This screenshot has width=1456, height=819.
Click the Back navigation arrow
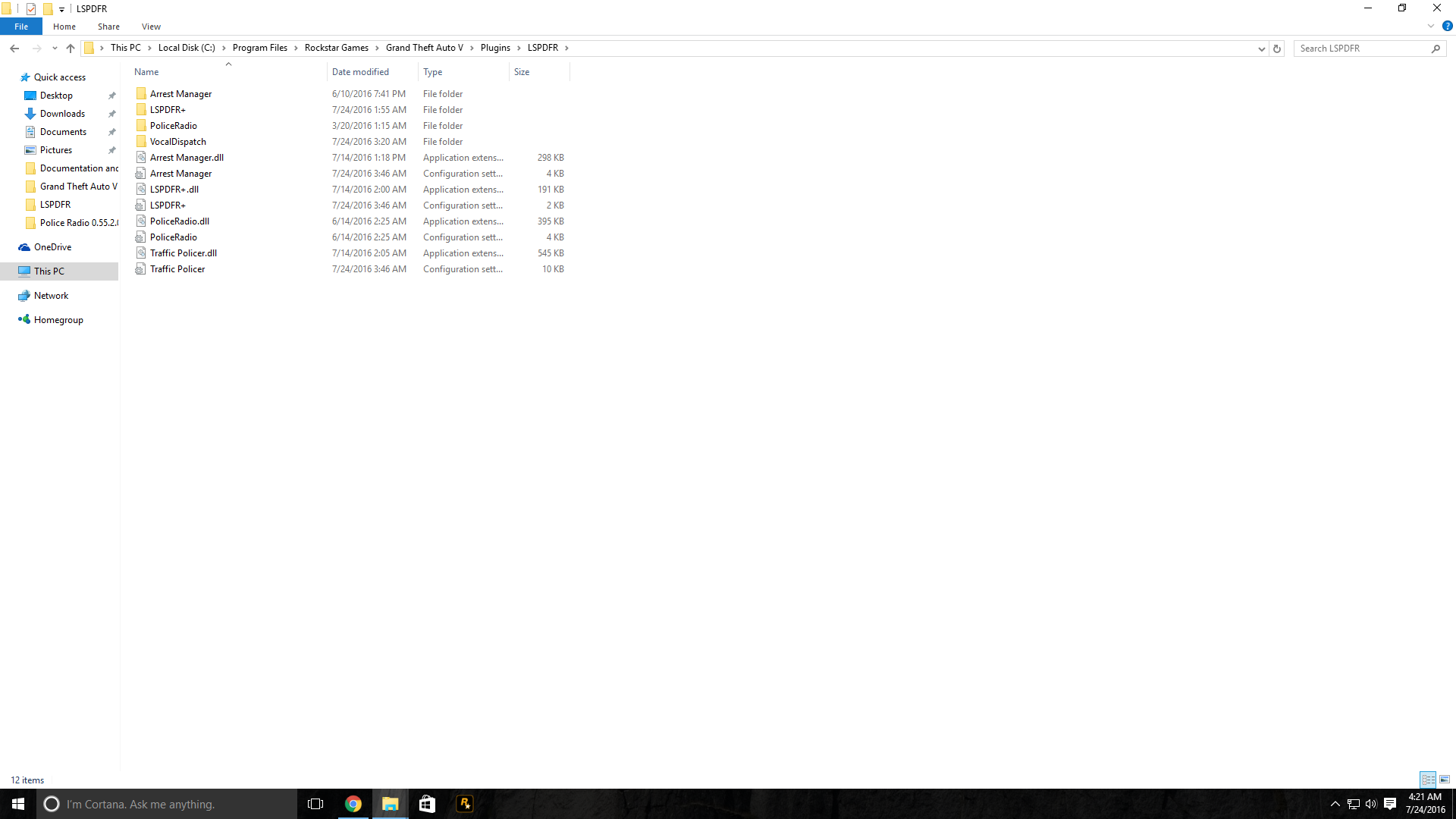14,48
